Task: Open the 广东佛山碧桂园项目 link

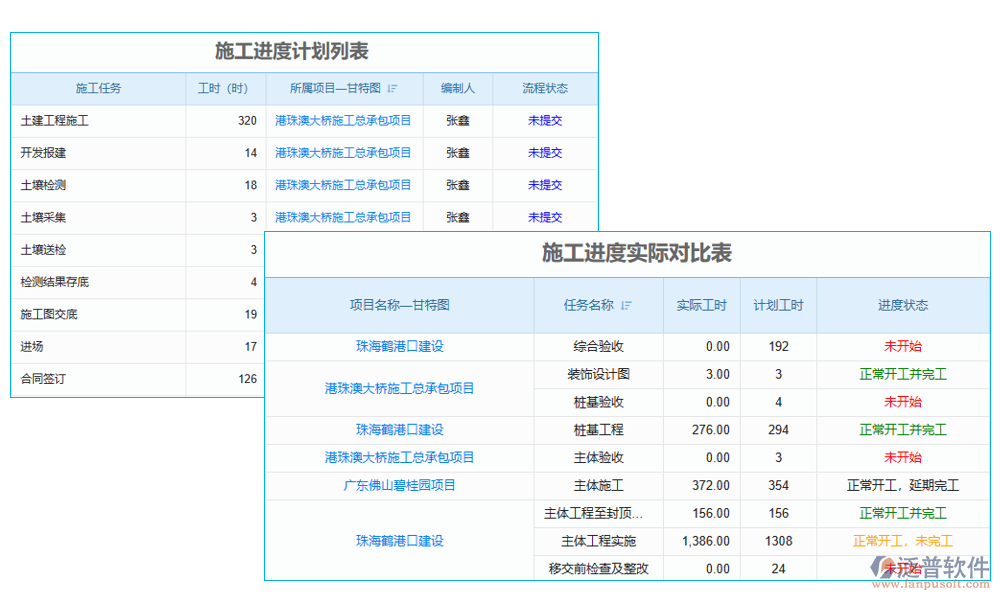Action: click(x=398, y=485)
